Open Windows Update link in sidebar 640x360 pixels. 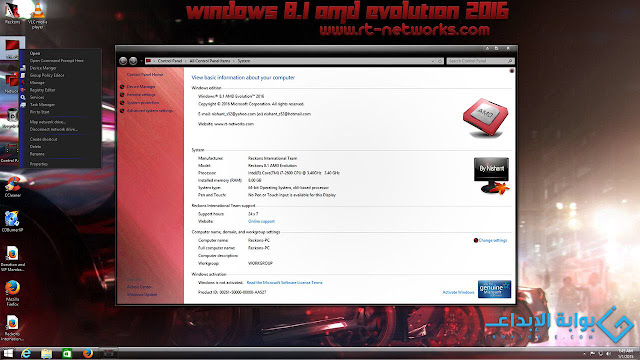pos(142,294)
